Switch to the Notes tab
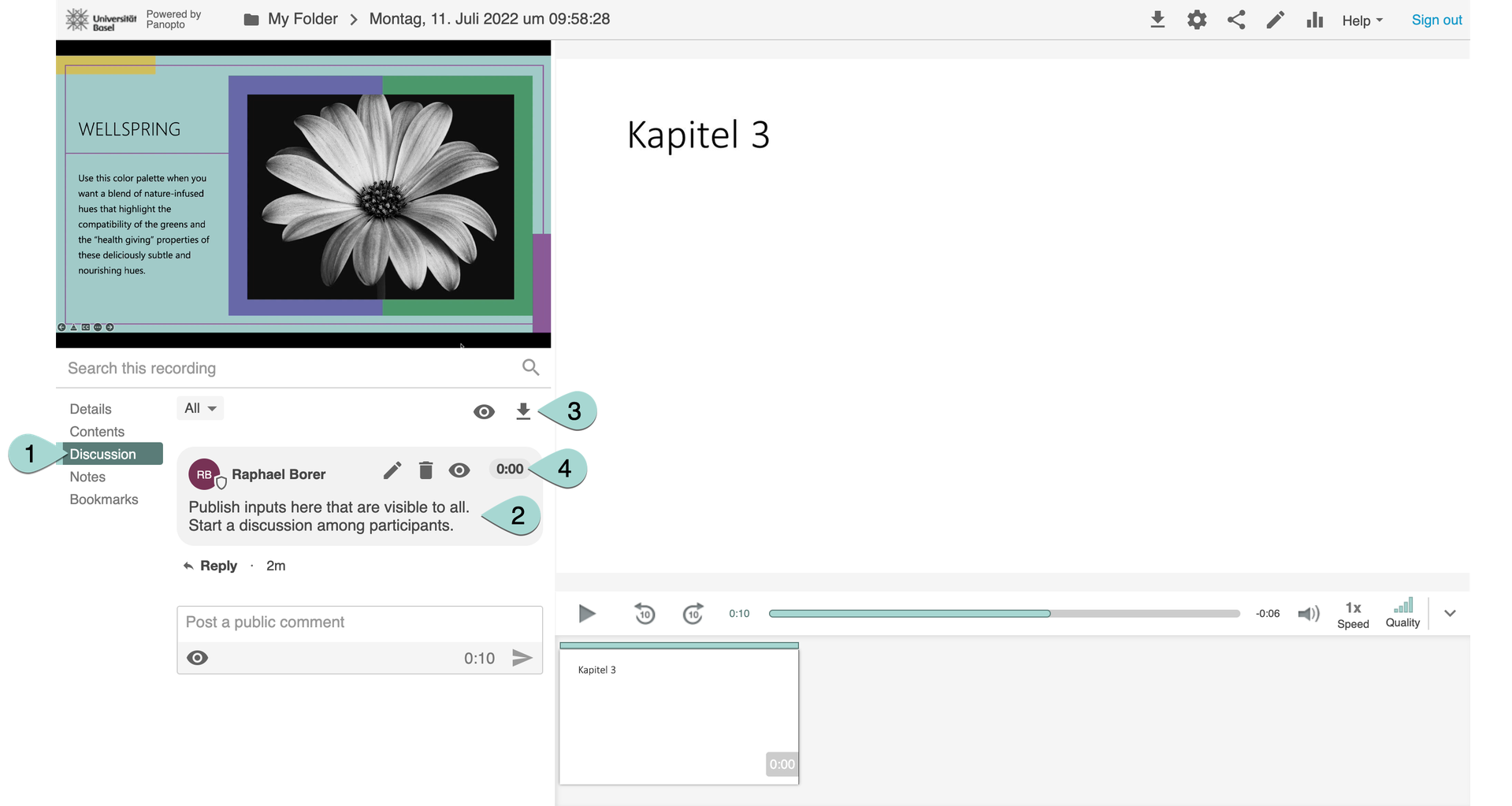Screen dimensions: 1512x806 tap(87, 477)
